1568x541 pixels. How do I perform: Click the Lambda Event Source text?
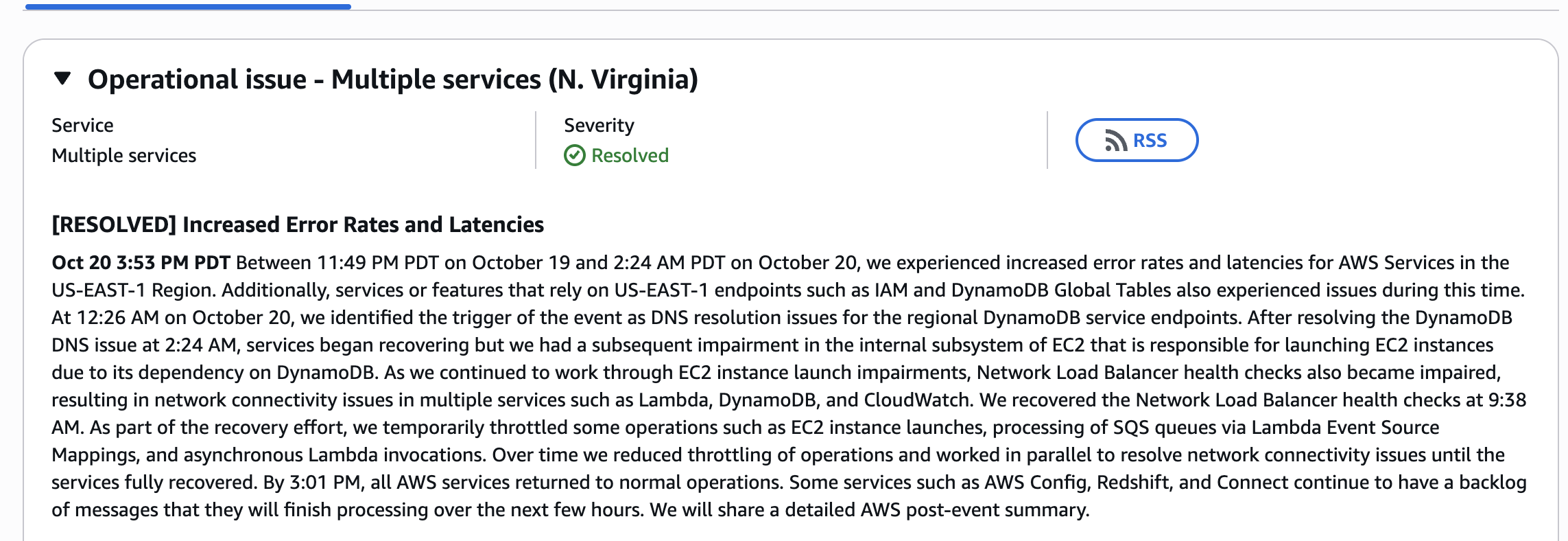[1344, 428]
